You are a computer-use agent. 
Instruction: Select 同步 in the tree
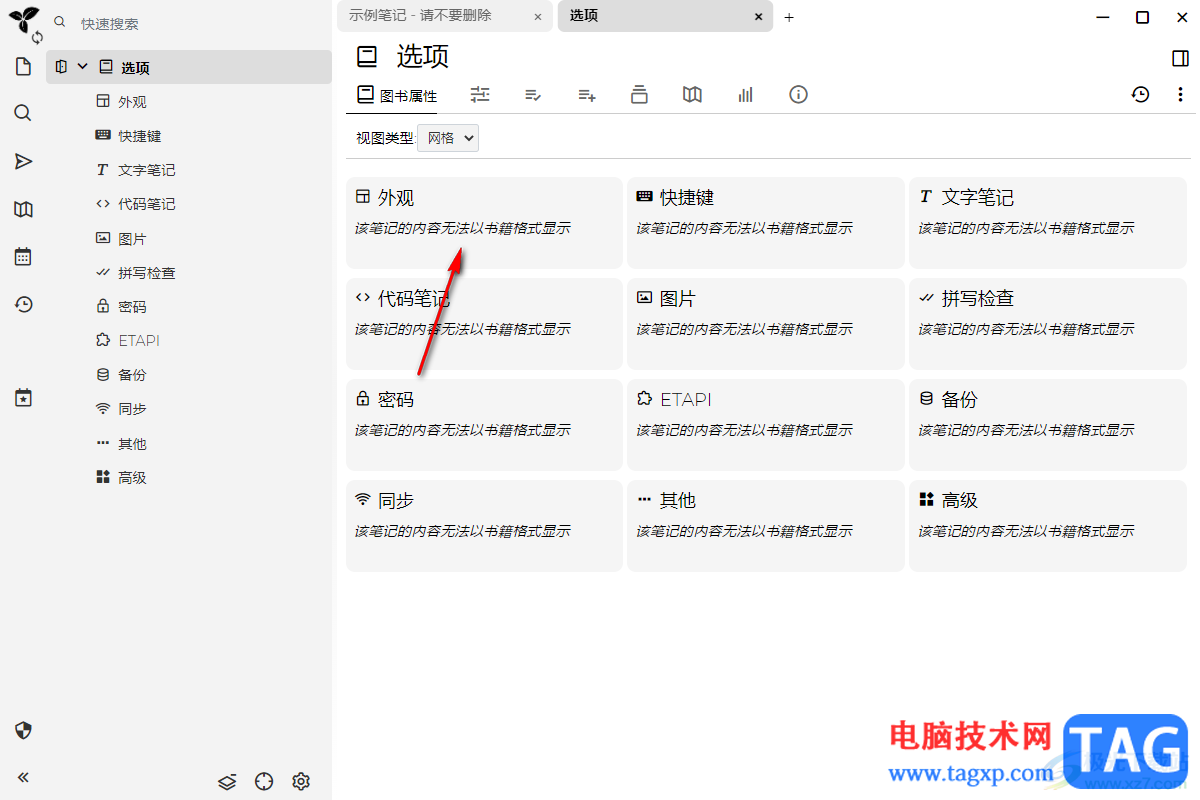133,409
